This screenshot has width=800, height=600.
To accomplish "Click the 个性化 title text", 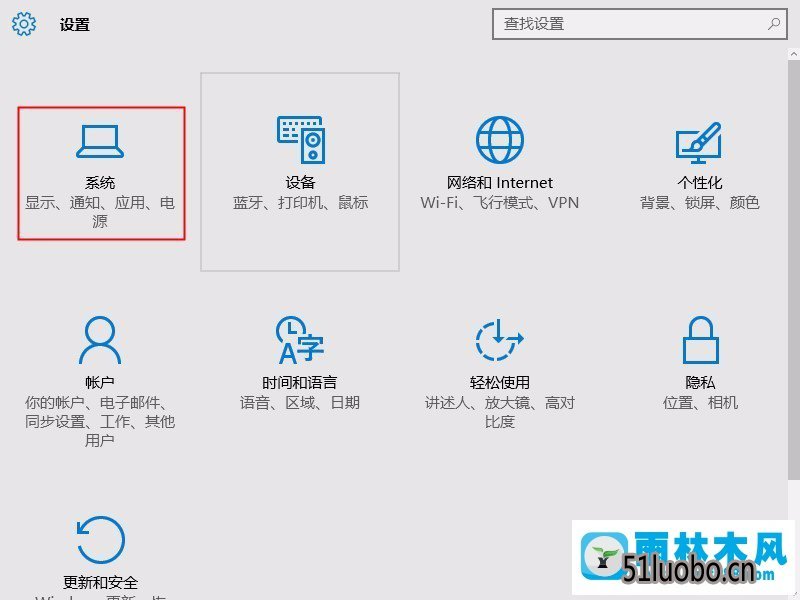I will [x=699, y=183].
